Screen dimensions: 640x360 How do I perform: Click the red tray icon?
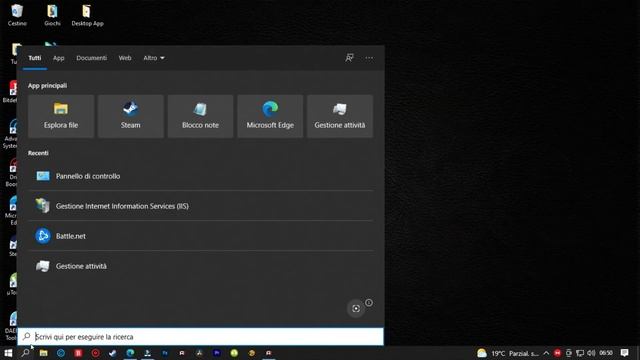(x=557, y=353)
